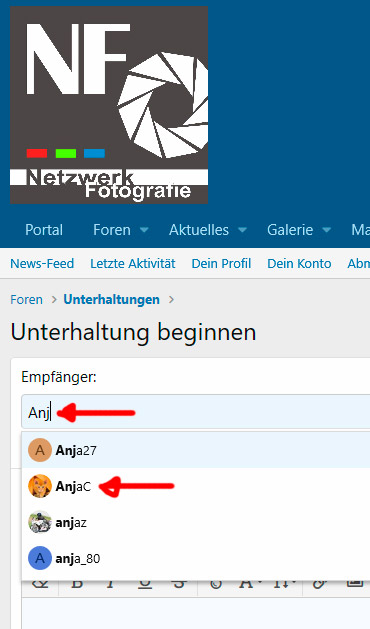Toggle bold formatting in editor toolbar

click(77, 584)
